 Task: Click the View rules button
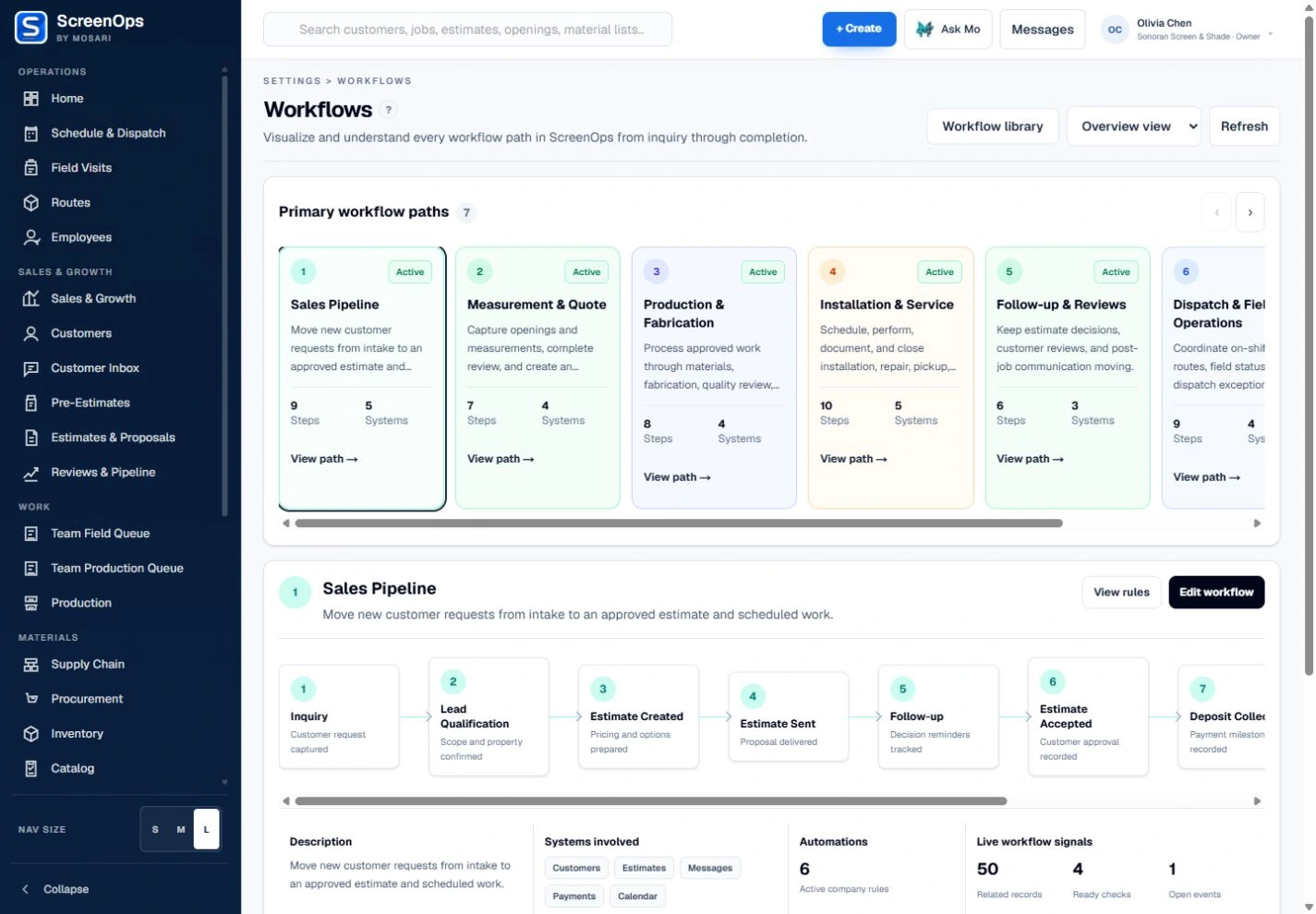[x=1121, y=593]
